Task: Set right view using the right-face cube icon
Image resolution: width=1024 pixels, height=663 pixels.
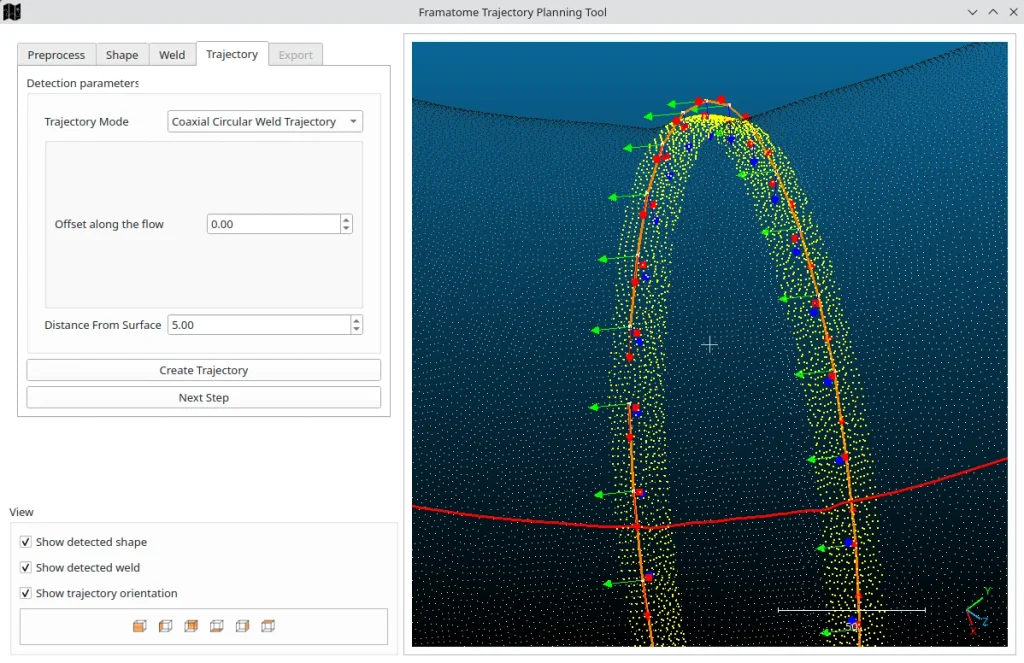Action: [x=242, y=626]
